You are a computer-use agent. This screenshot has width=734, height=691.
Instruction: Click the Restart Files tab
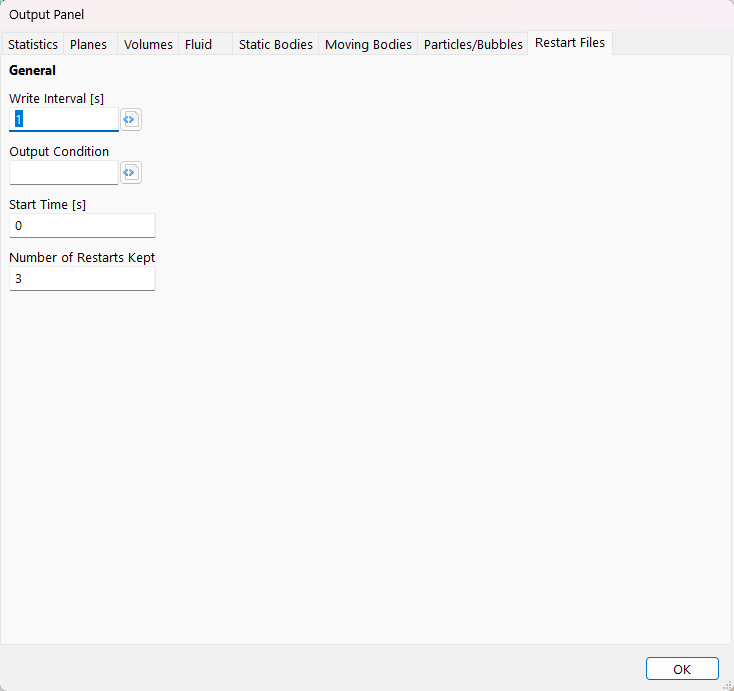click(570, 43)
